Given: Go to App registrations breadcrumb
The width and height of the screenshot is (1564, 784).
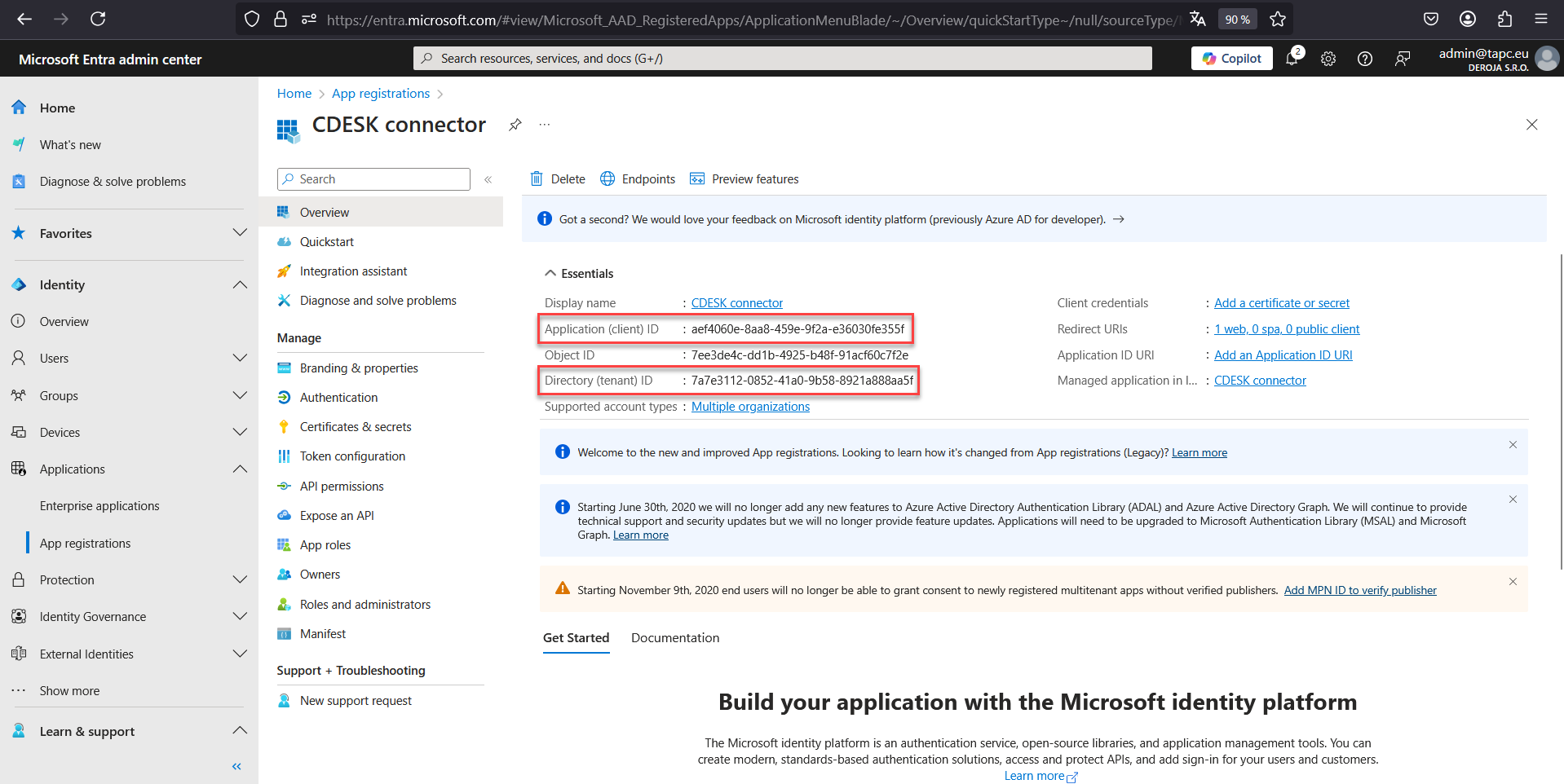Looking at the screenshot, I should tap(381, 94).
